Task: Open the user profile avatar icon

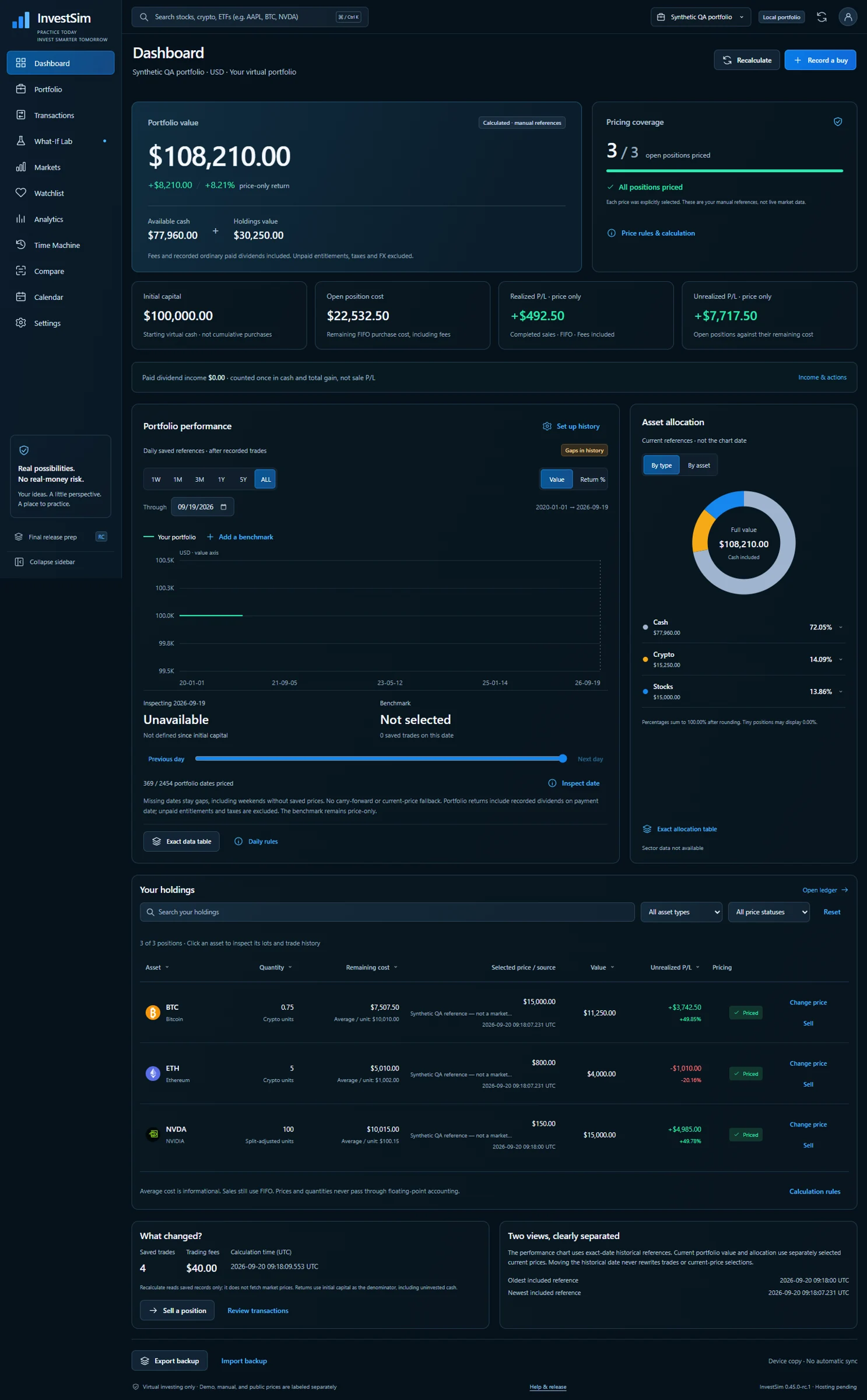Action: [848, 17]
